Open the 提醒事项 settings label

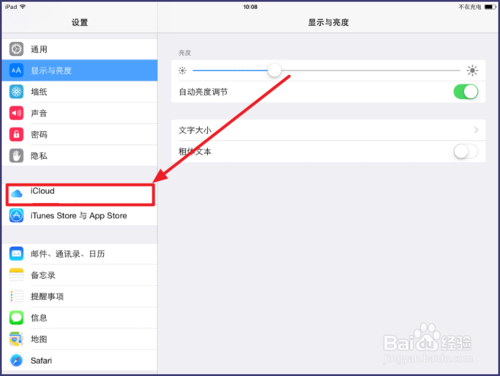click(x=47, y=297)
